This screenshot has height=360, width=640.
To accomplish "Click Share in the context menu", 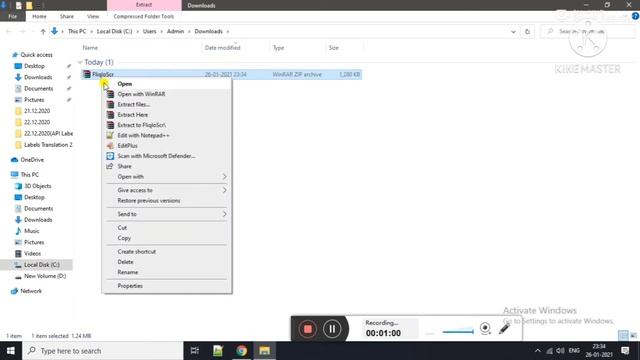I will point(124,166).
